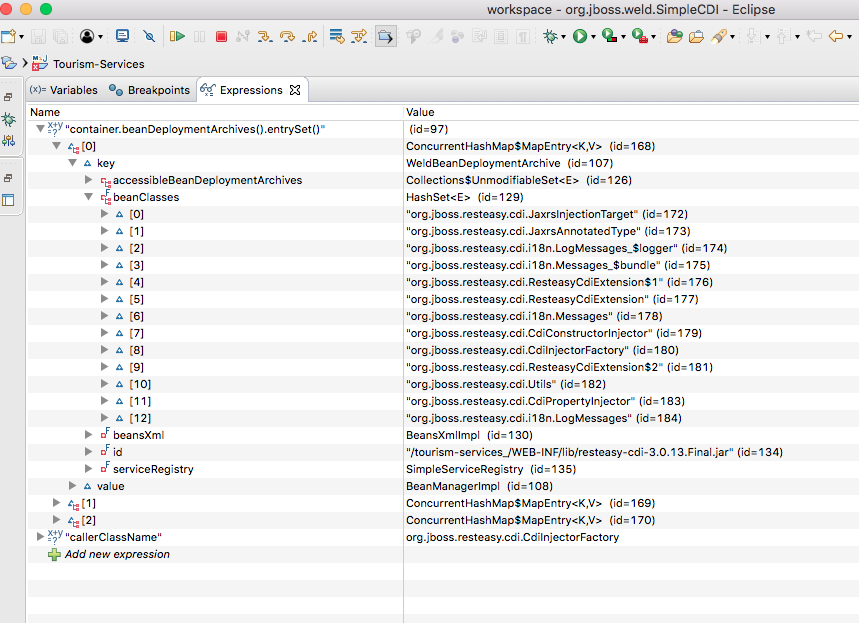
Task: Collapse the beanClasses tree node
Action: (89, 197)
